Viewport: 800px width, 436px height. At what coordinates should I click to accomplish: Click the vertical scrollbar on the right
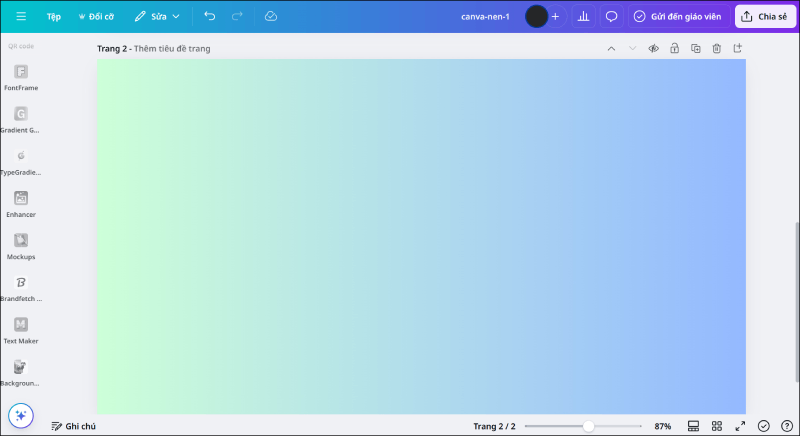(797, 302)
